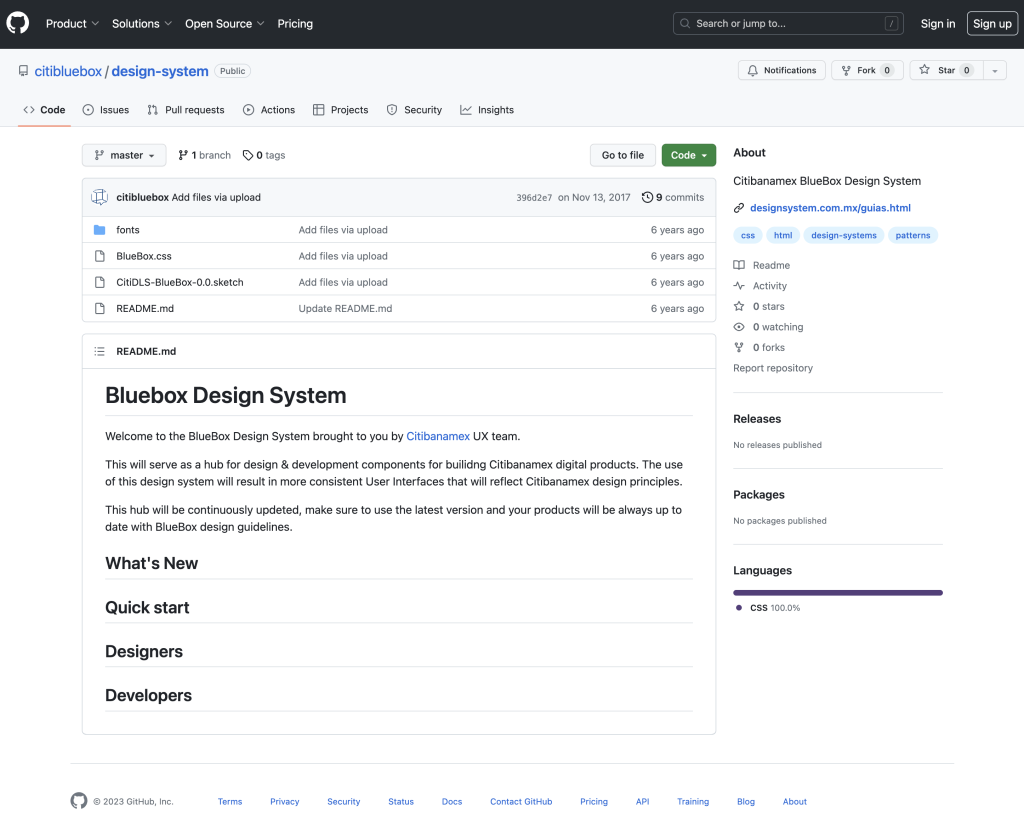Open the Citibanamex link in README

coord(438,436)
